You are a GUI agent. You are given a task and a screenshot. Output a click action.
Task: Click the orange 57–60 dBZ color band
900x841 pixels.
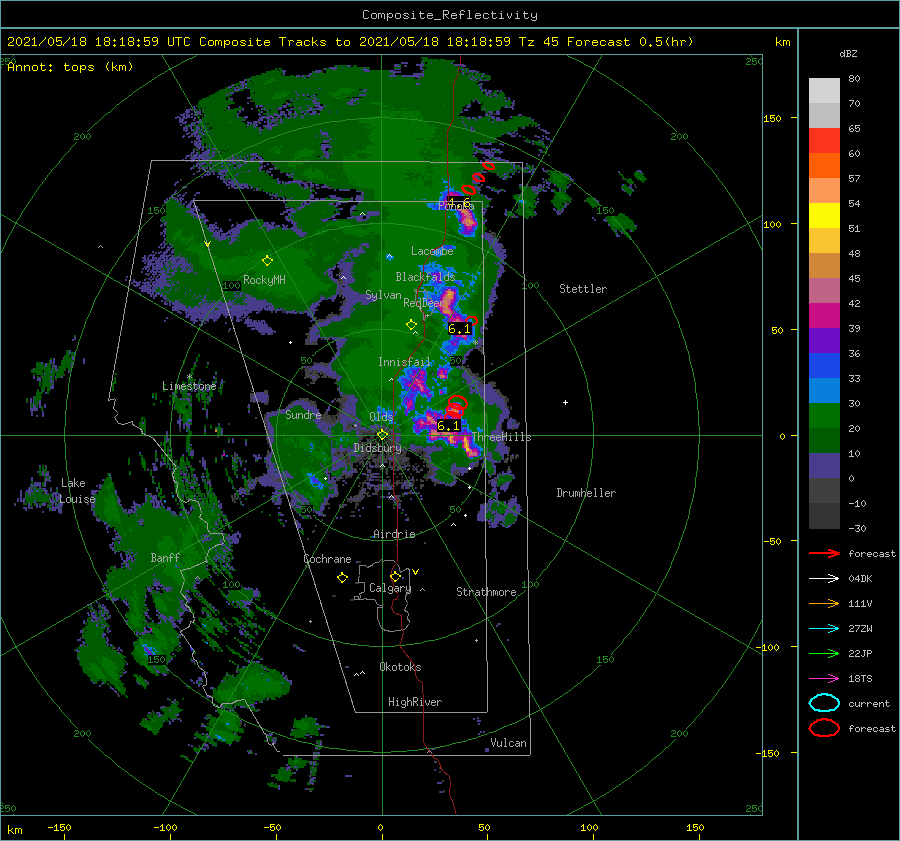[824, 165]
